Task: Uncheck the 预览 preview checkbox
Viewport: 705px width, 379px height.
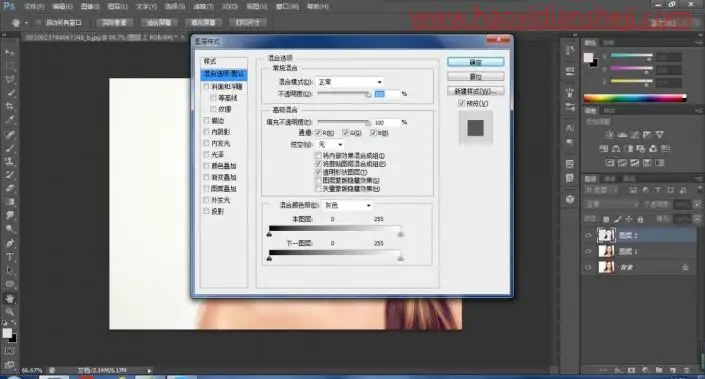Action: [461, 103]
